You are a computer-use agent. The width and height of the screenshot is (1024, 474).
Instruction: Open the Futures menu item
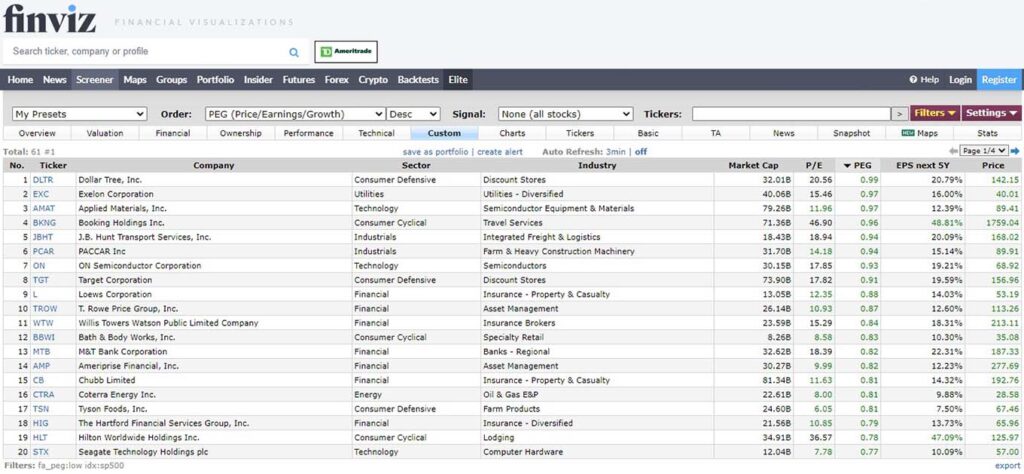[298, 80]
